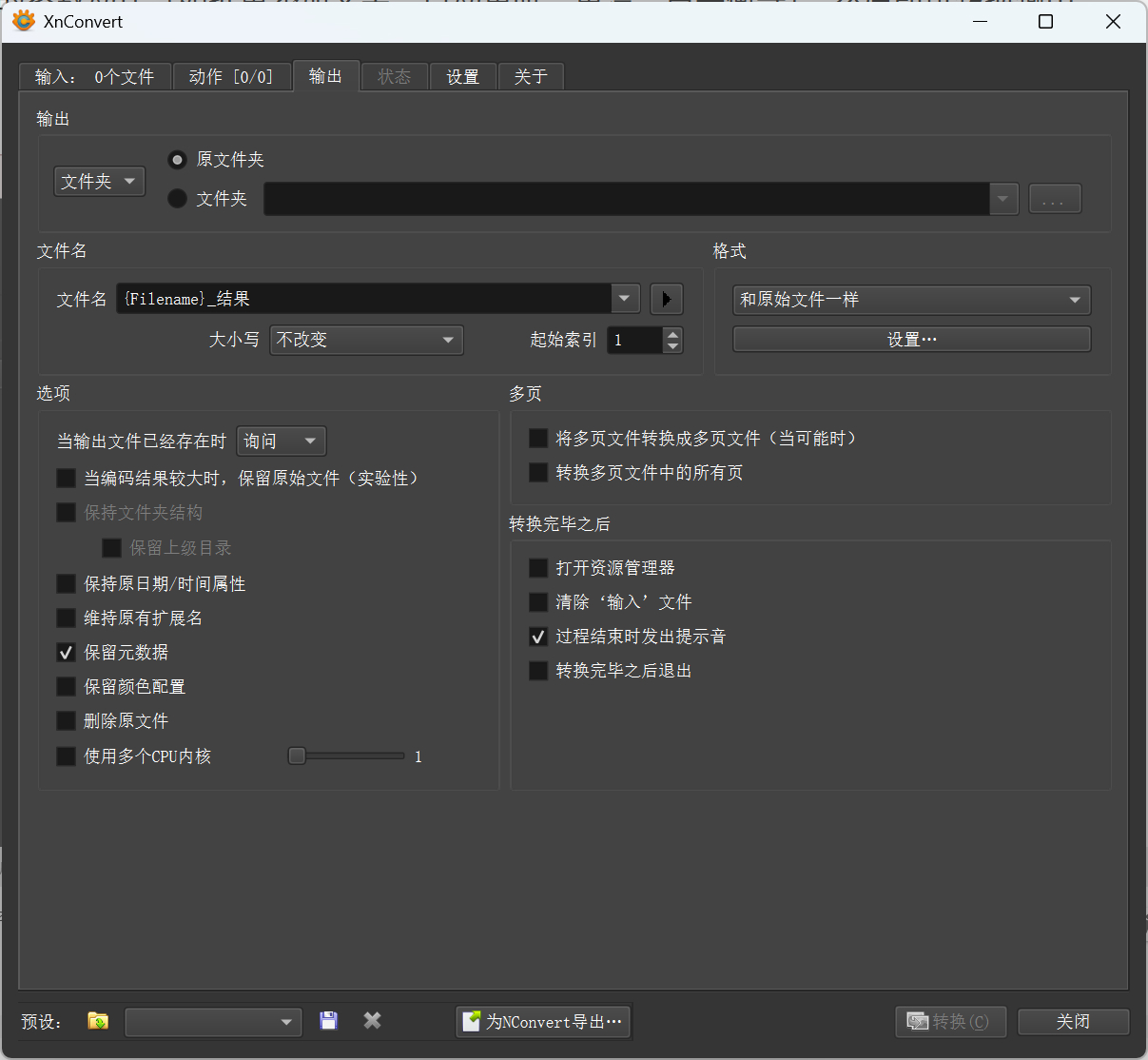This screenshot has width=1148, height=1060.
Task: Enable 清除'输入'文件 checkbox
Action: [538, 602]
